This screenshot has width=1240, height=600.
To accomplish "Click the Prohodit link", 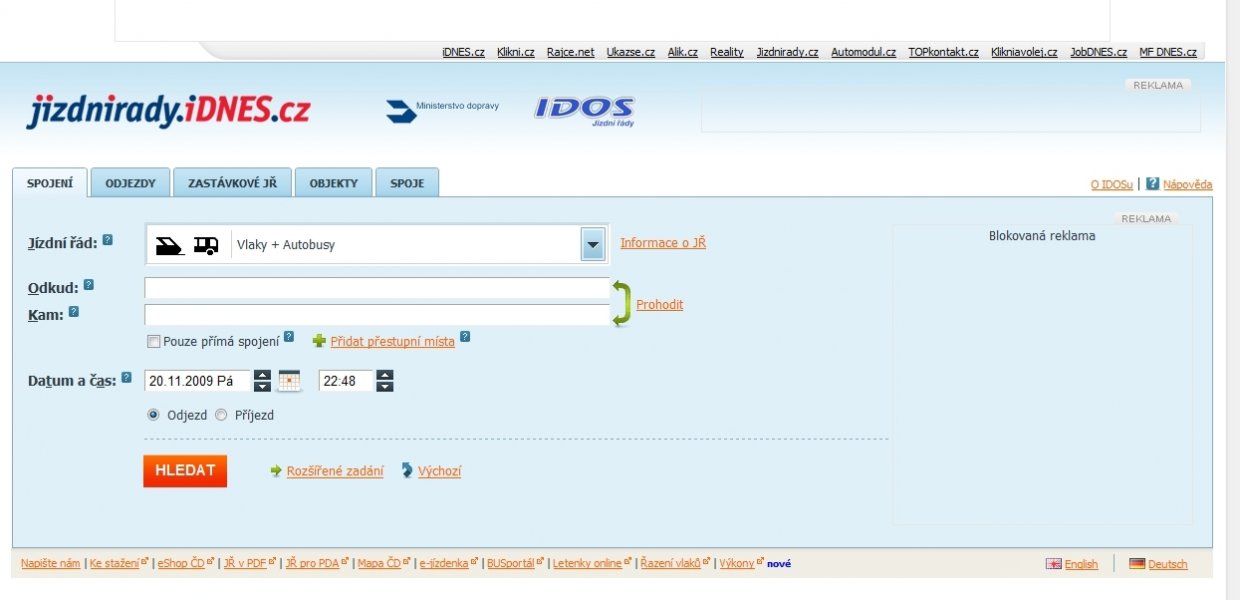I will tap(660, 304).
